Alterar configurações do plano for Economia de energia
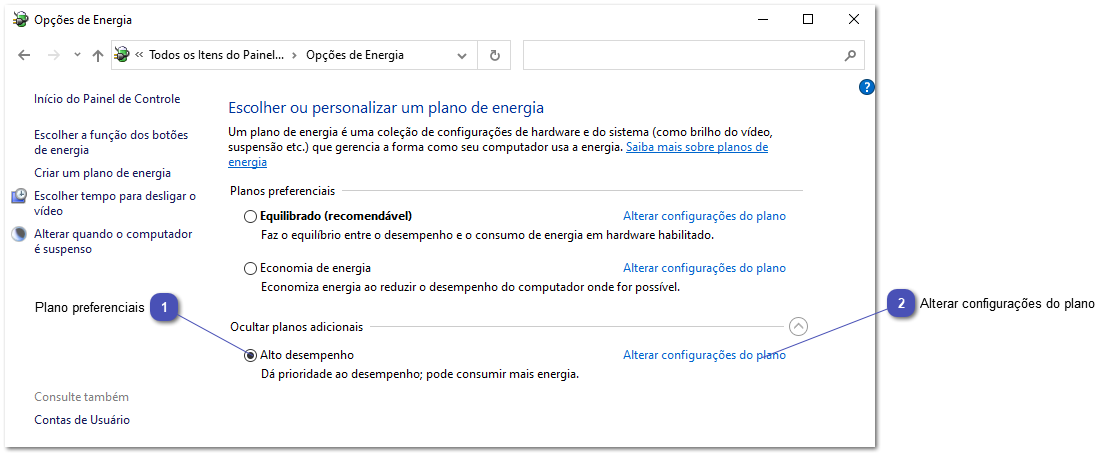This screenshot has width=1111, height=456. click(704, 268)
